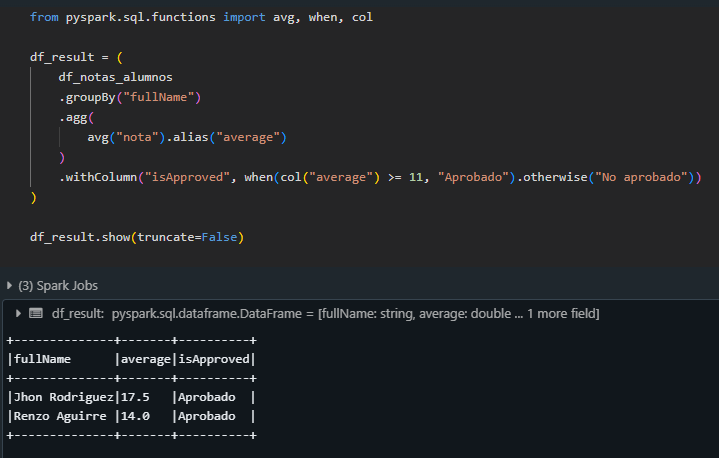
Task: Click the average column header in output
Action: coord(145,359)
